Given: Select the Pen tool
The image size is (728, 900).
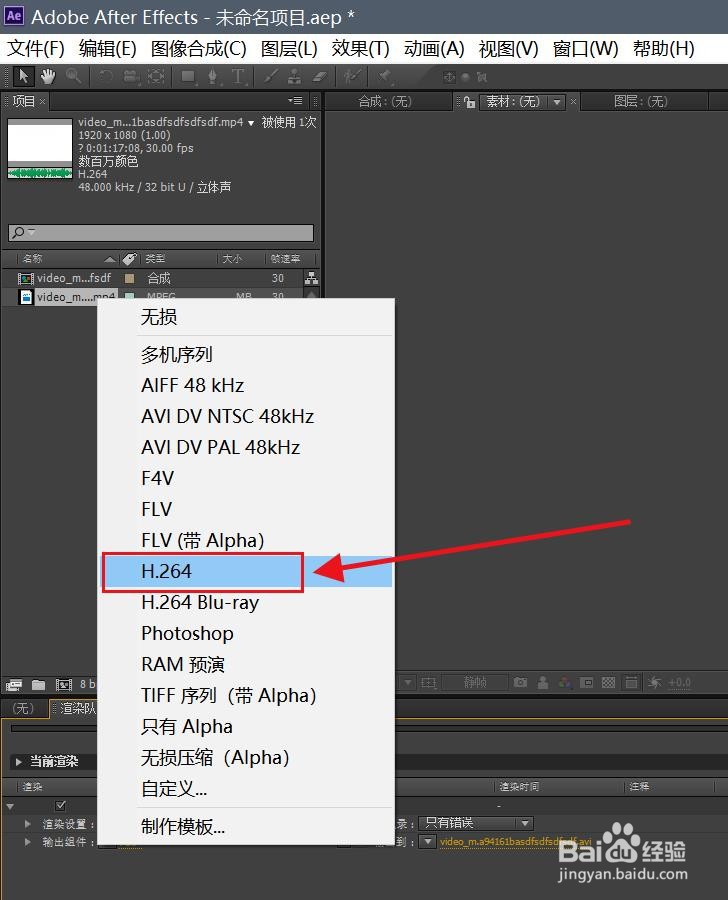Looking at the screenshot, I should [x=212, y=76].
